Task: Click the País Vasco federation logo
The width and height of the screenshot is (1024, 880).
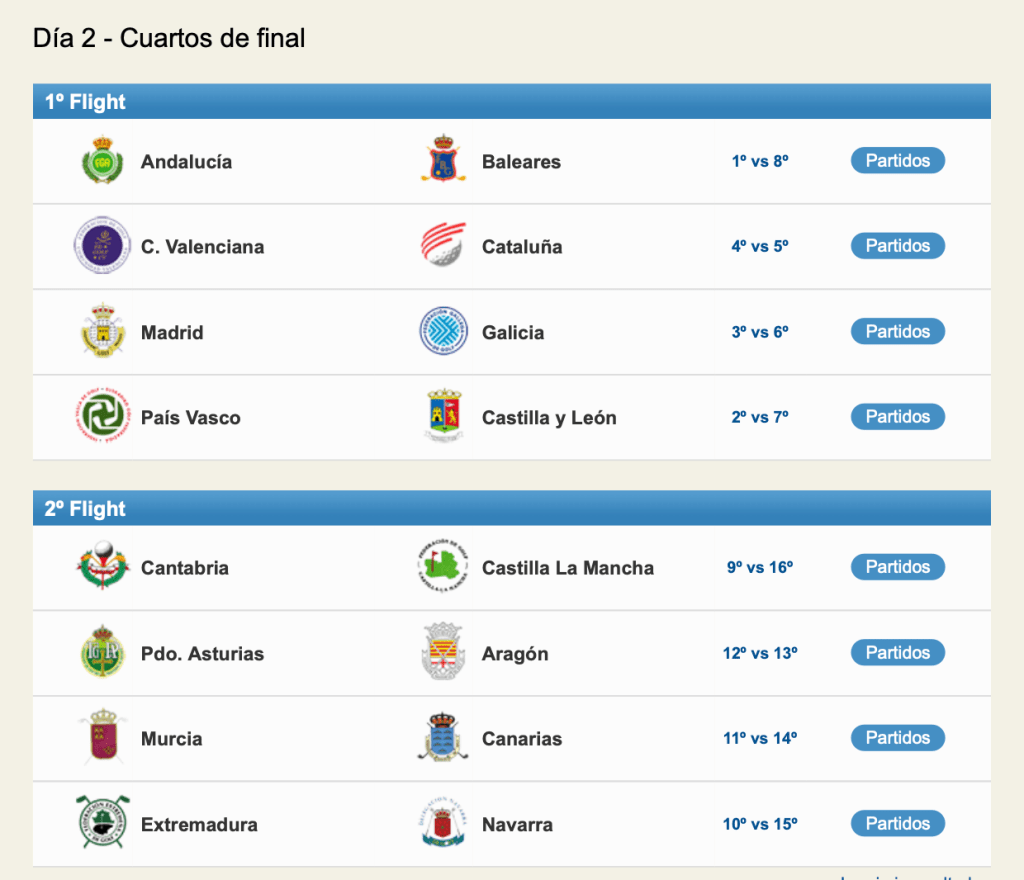Action: (102, 417)
